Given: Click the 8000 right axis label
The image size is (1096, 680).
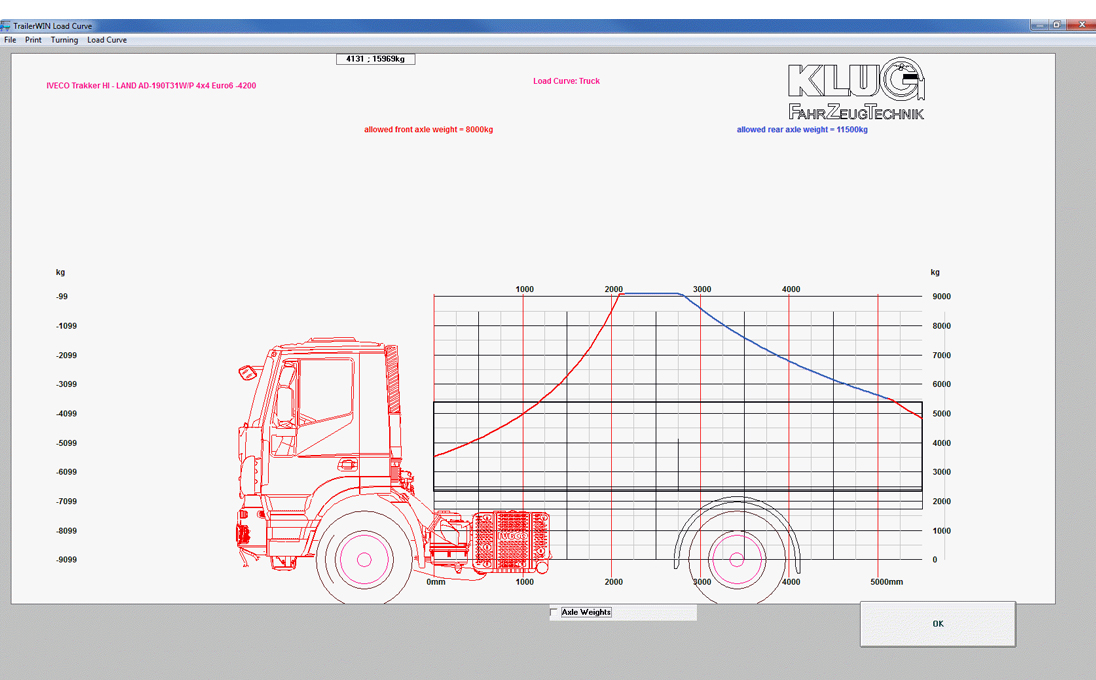Looking at the screenshot, I should (942, 326).
